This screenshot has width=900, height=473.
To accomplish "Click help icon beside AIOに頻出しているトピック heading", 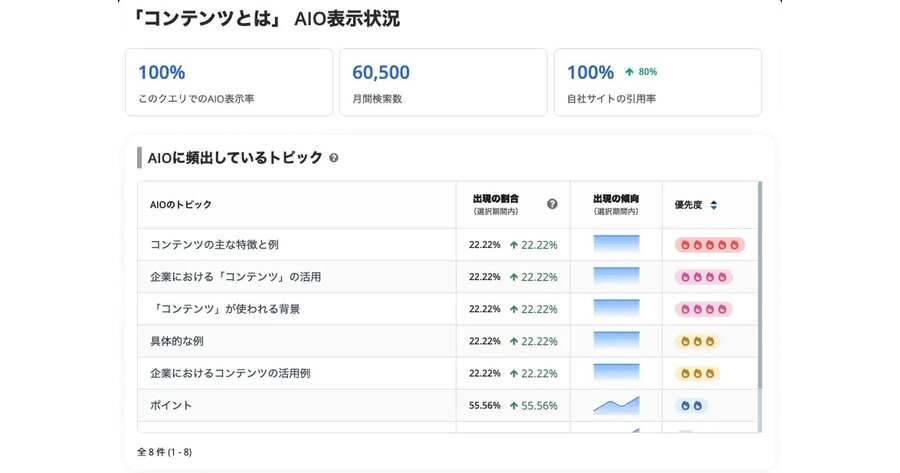I will coord(334,158).
